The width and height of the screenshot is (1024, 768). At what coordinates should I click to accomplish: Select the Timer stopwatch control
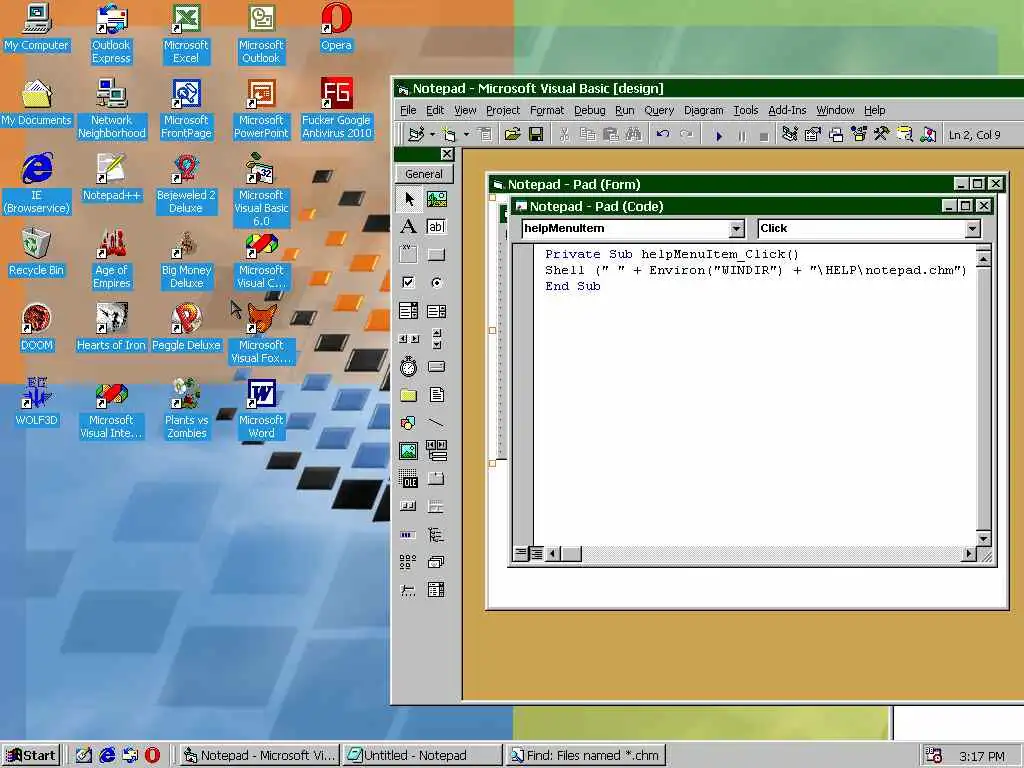tap(409, 366)
